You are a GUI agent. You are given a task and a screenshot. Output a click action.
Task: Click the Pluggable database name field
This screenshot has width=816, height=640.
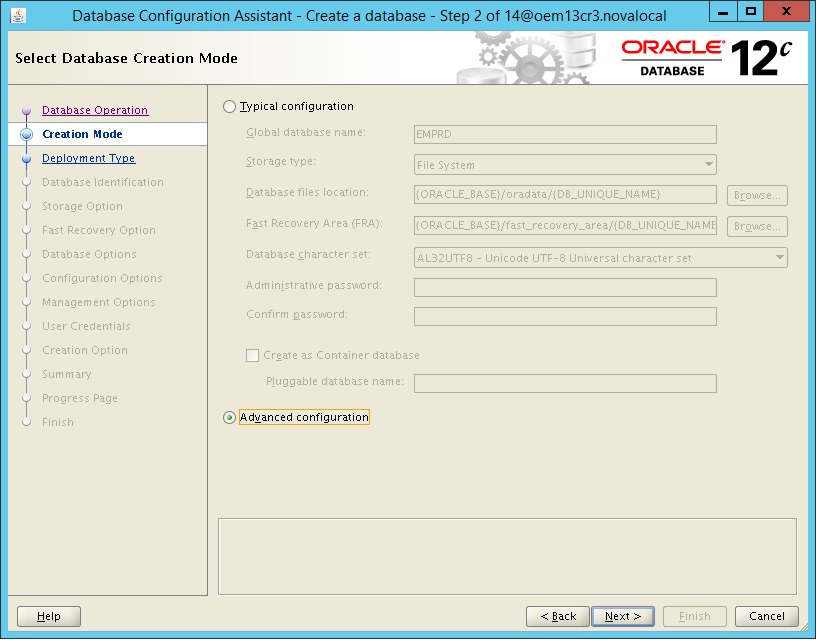(x=565, y=383)
